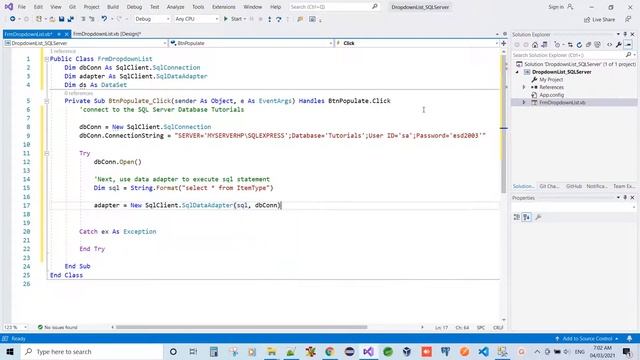640x360 pixels.
Task: Collapse the BtnPopulate_Click sub outline
Action: 47,101
